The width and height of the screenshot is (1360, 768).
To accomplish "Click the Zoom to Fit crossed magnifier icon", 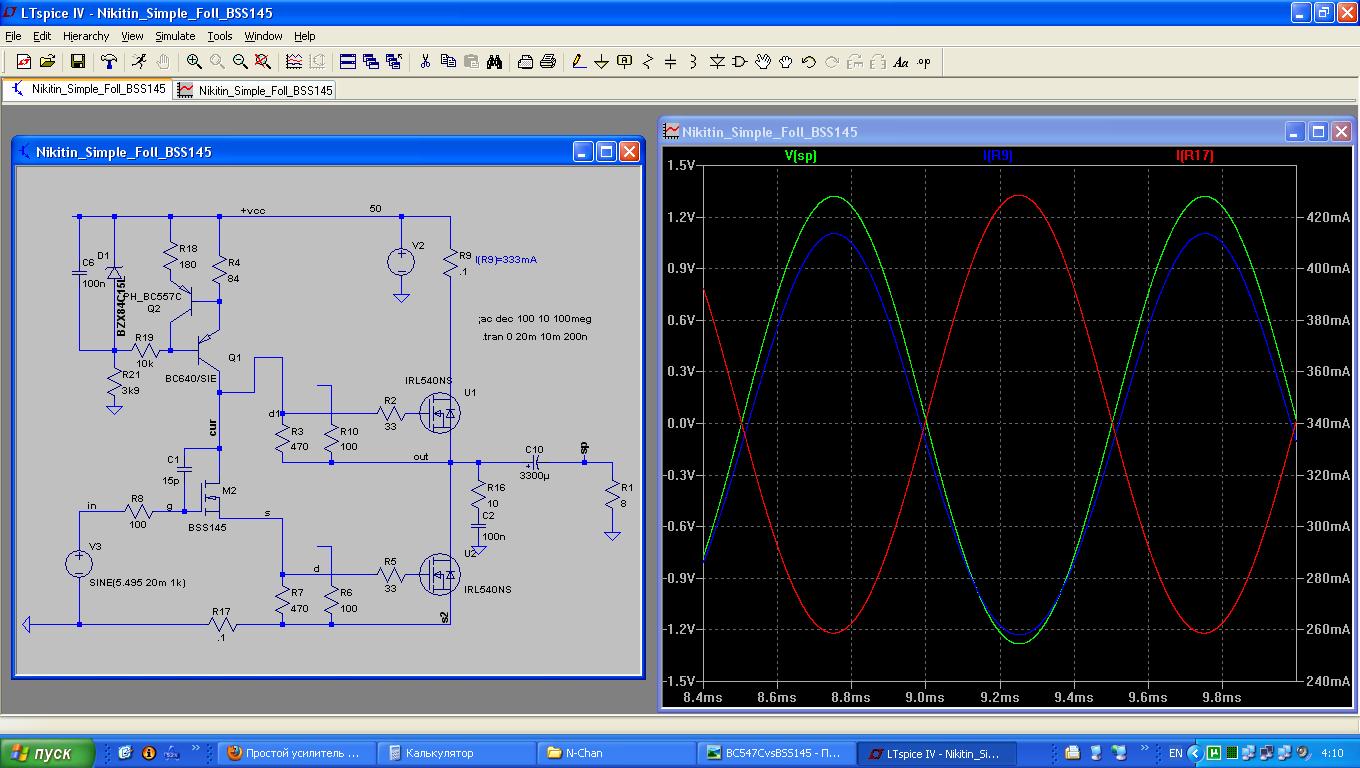I will coord(263,62).
